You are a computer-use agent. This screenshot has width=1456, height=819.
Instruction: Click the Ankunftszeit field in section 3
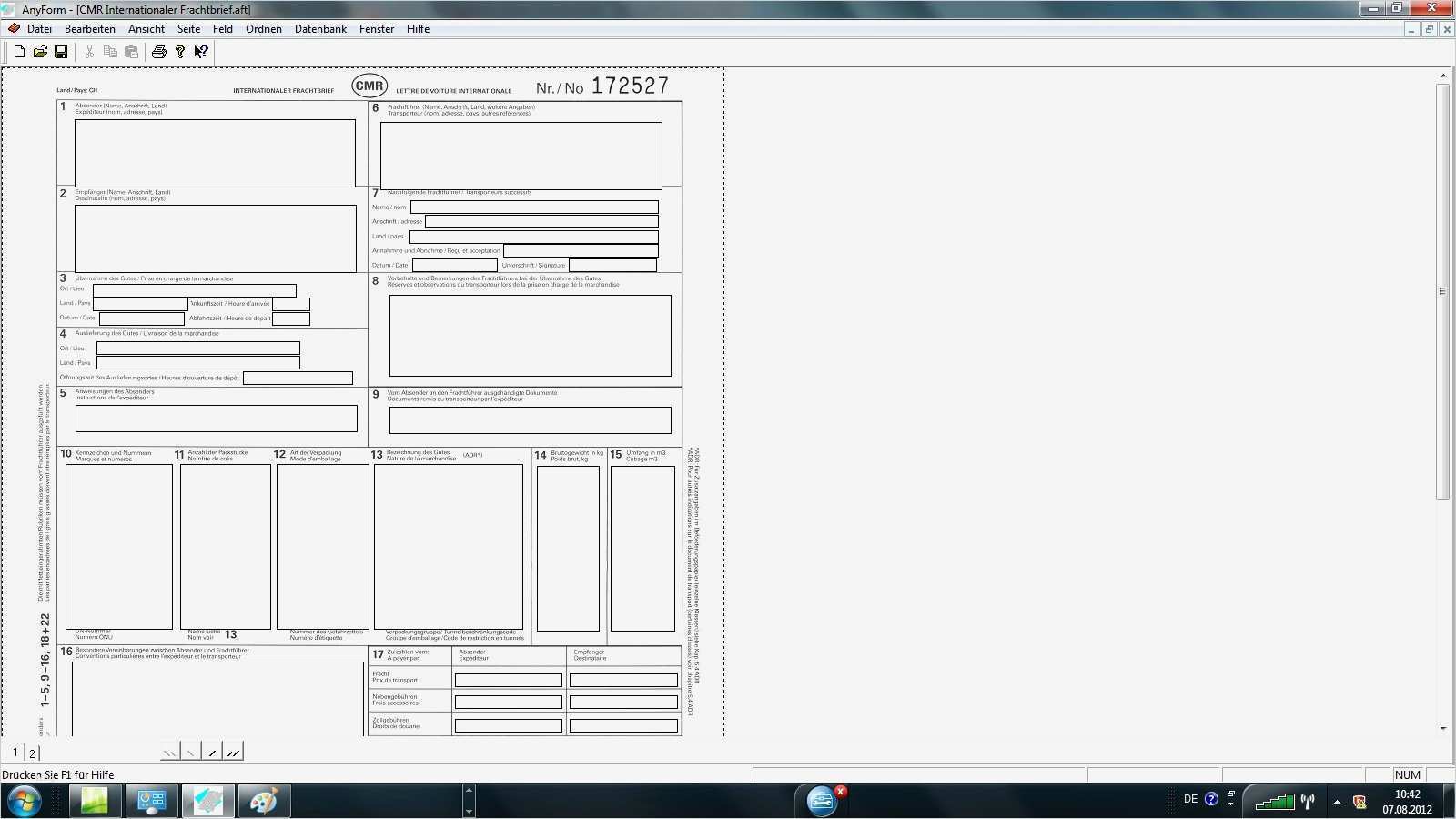[291, 304]
